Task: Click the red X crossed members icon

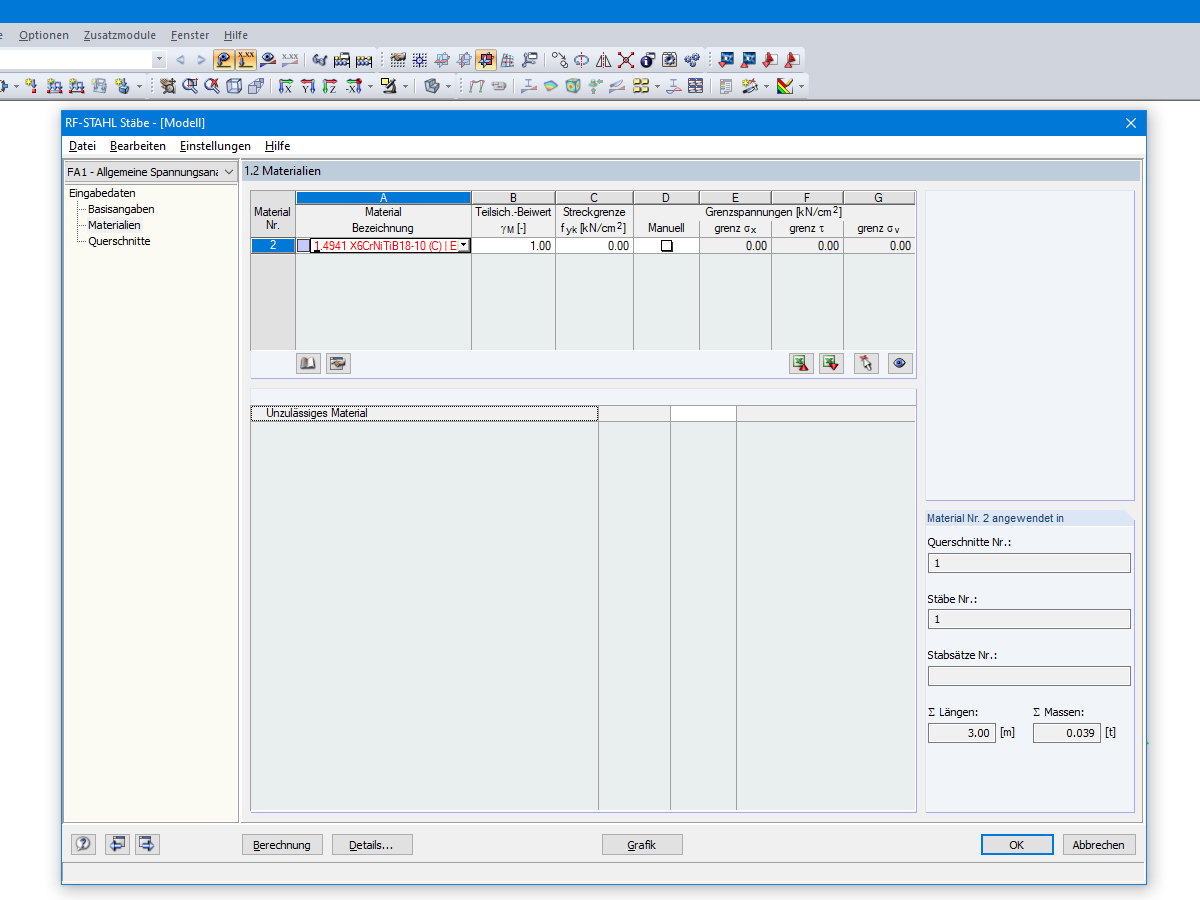Action: click(626, 60)
